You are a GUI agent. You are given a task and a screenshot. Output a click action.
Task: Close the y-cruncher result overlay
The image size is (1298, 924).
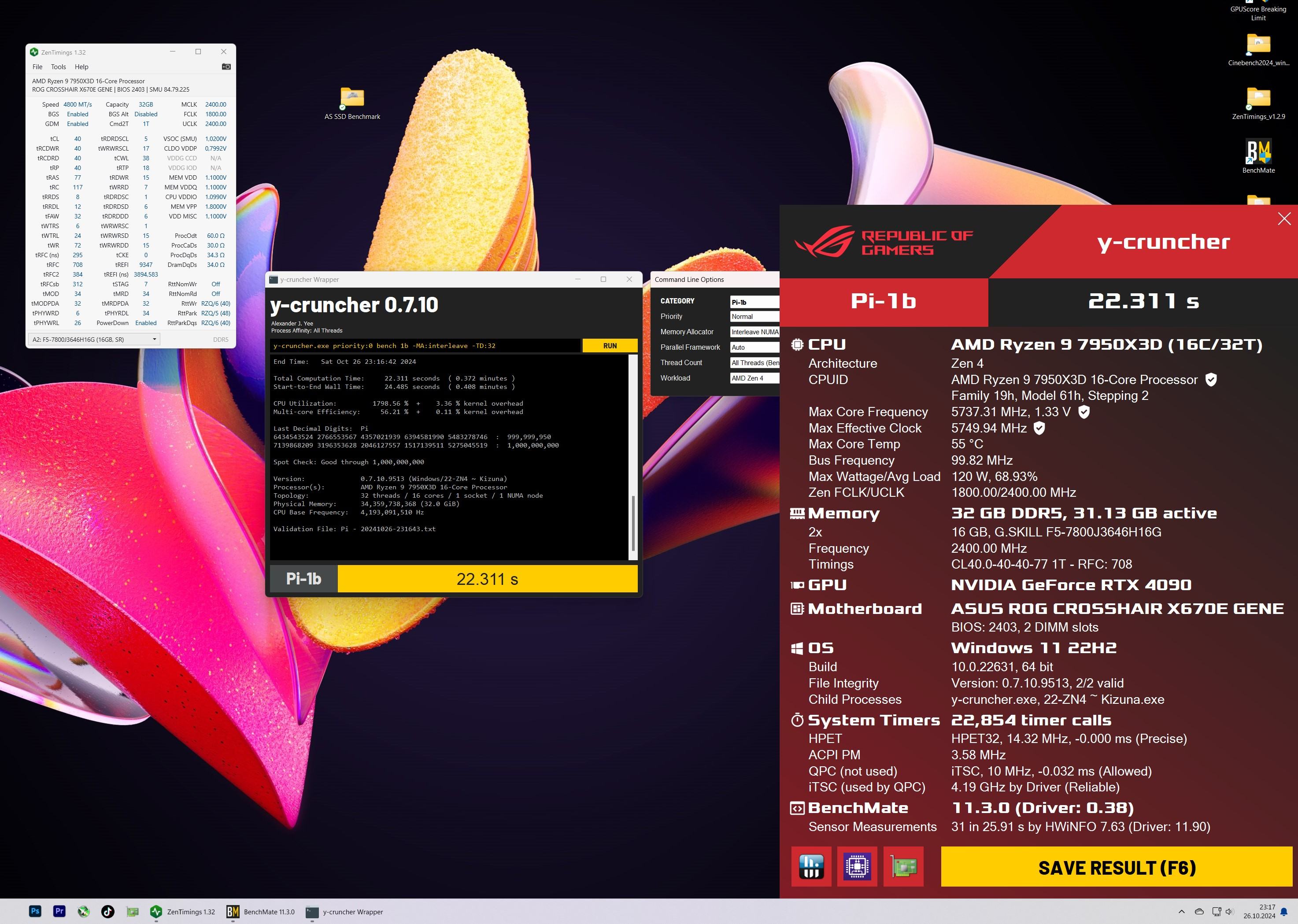tap(1284, 218)
